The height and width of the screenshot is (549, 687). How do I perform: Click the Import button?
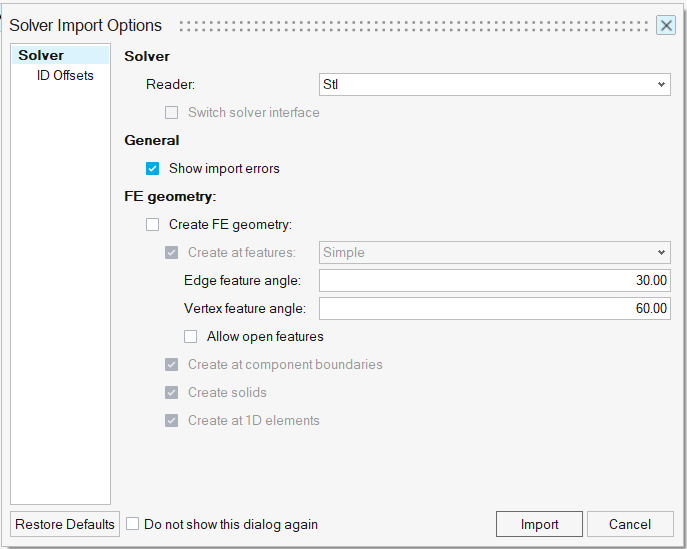(x=539, y=524)
